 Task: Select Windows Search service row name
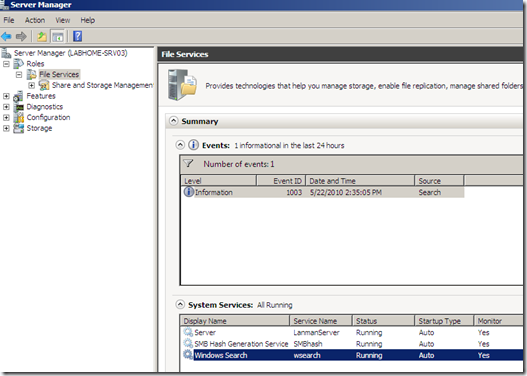pyautogui.click(x=221, y=355)
